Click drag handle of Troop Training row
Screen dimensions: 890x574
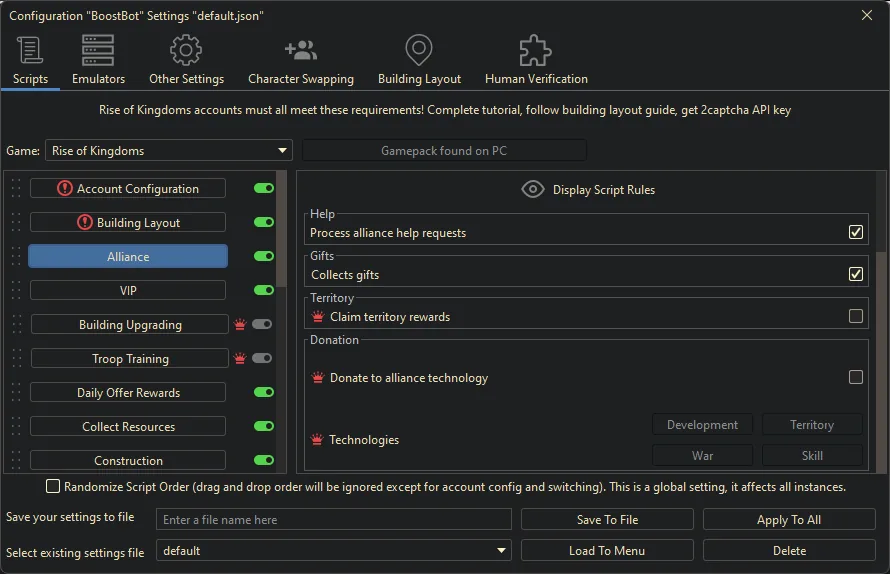click(x=16, y=358)
